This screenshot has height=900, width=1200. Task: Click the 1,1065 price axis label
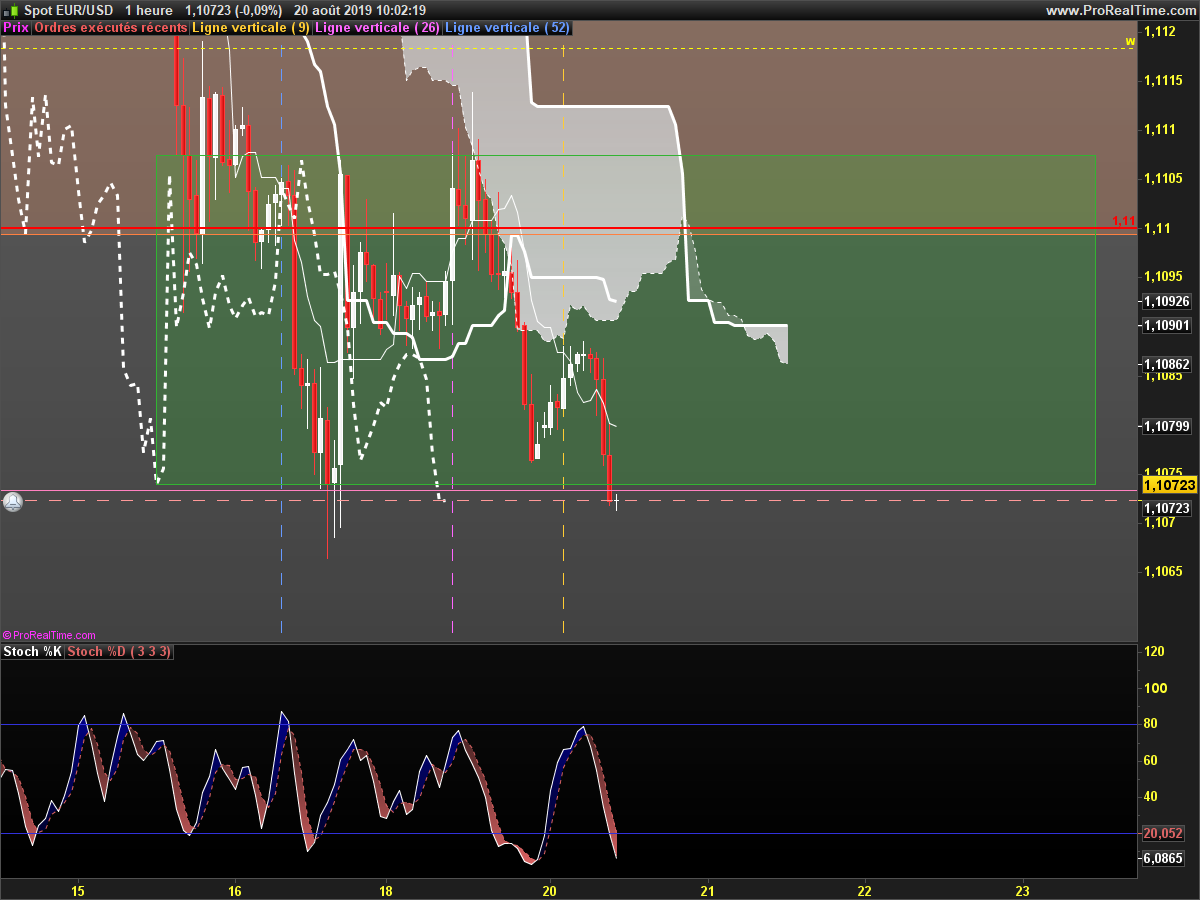(x=1163, y=571)
